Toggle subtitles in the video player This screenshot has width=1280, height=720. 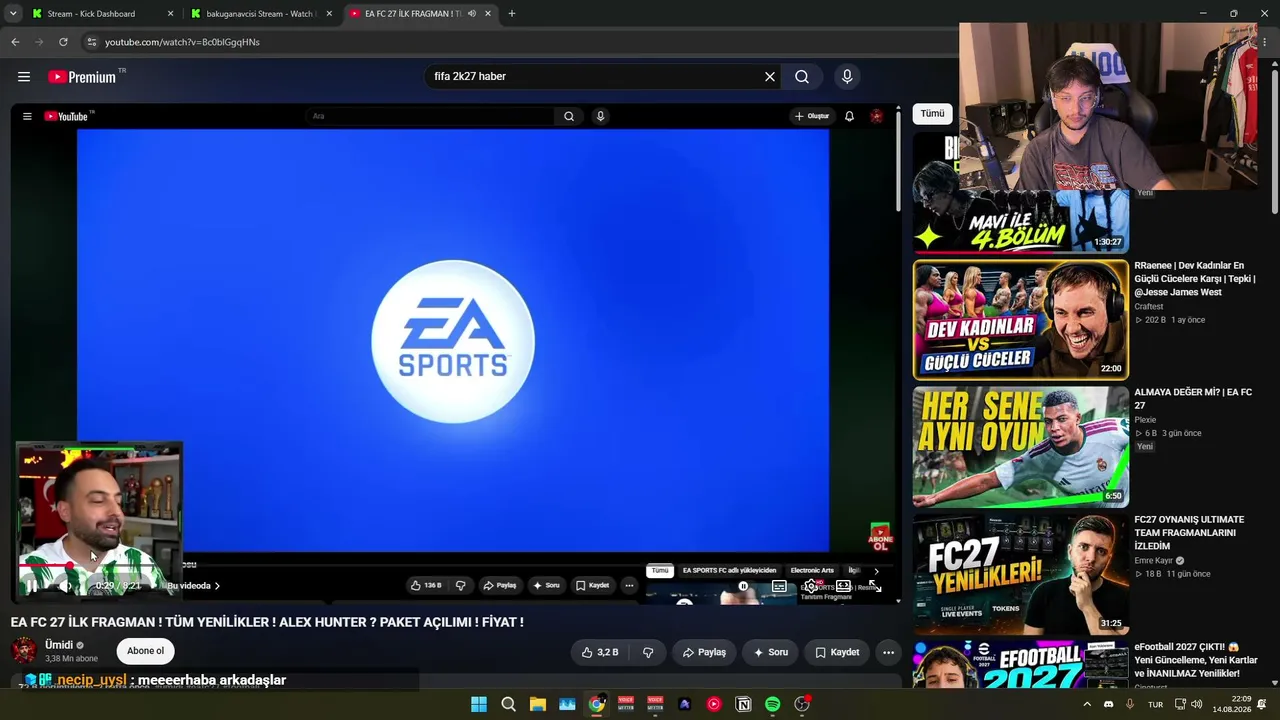click(x=779, y=586)
